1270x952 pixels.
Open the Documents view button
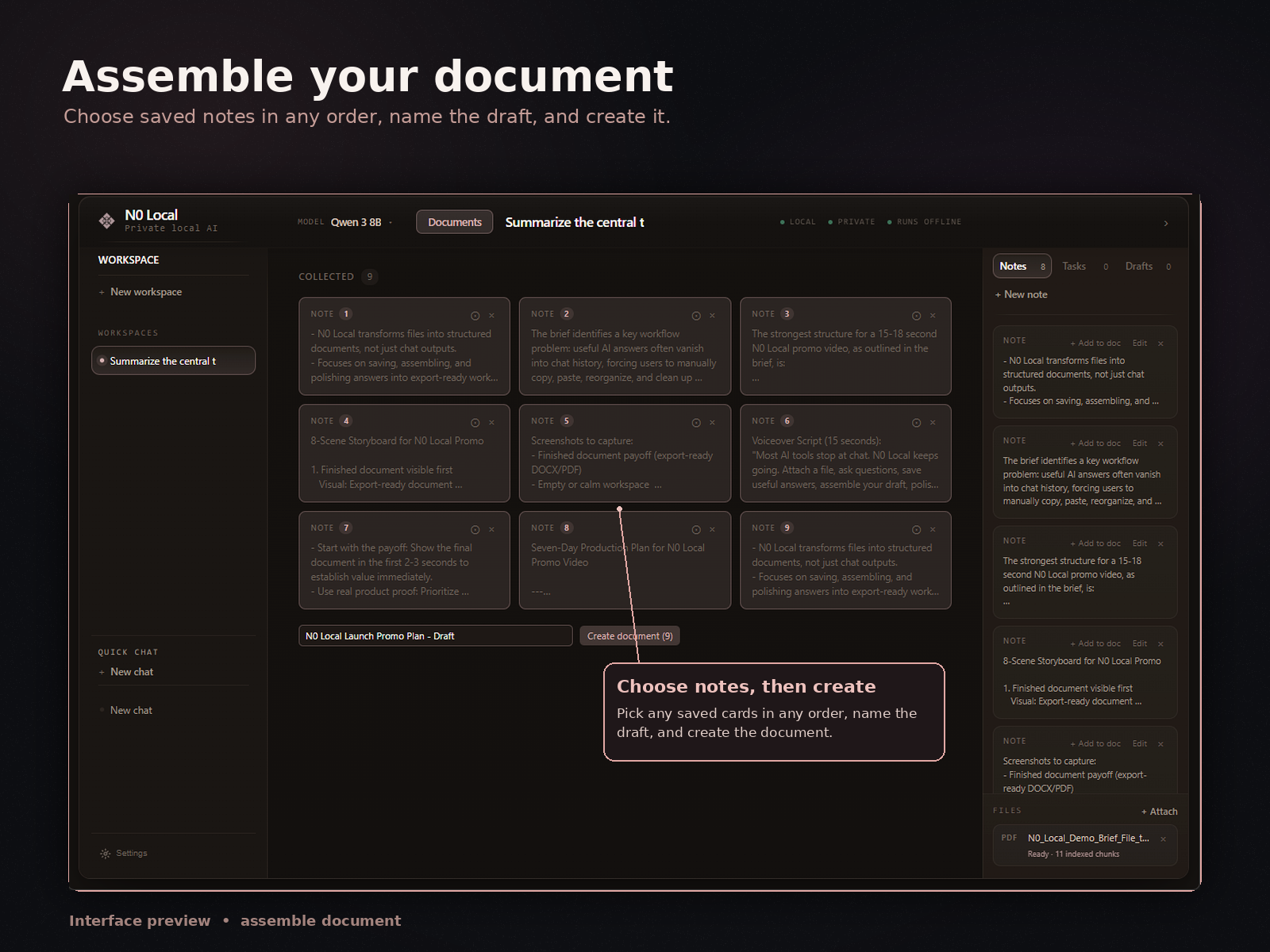(455, 222)
